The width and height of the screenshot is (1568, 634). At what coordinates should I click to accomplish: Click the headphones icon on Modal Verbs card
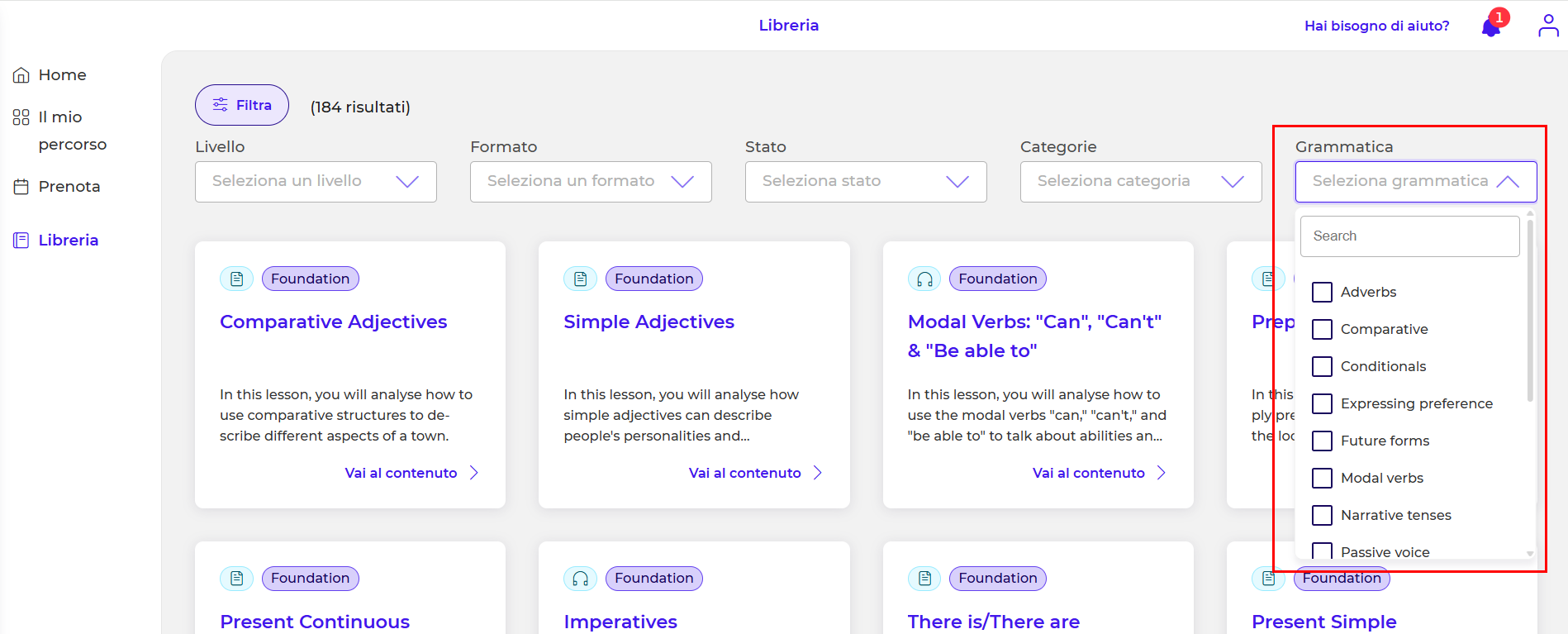point(924,279)
